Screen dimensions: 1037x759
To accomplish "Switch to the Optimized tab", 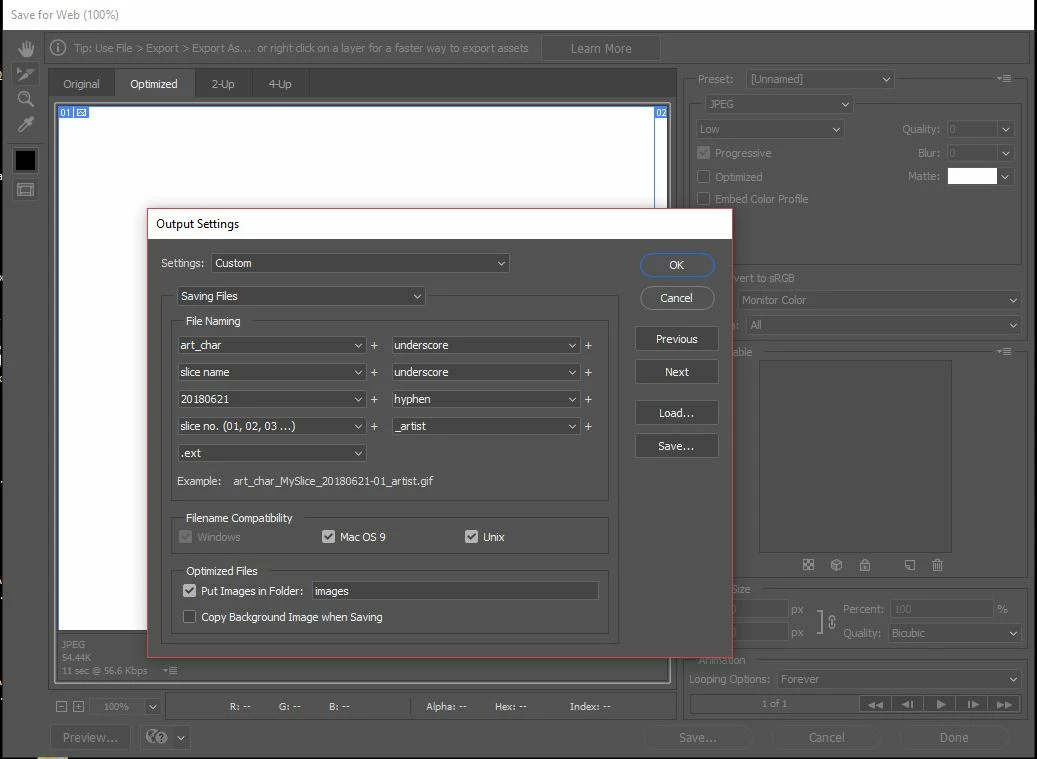I will click(x=154, y=84).
